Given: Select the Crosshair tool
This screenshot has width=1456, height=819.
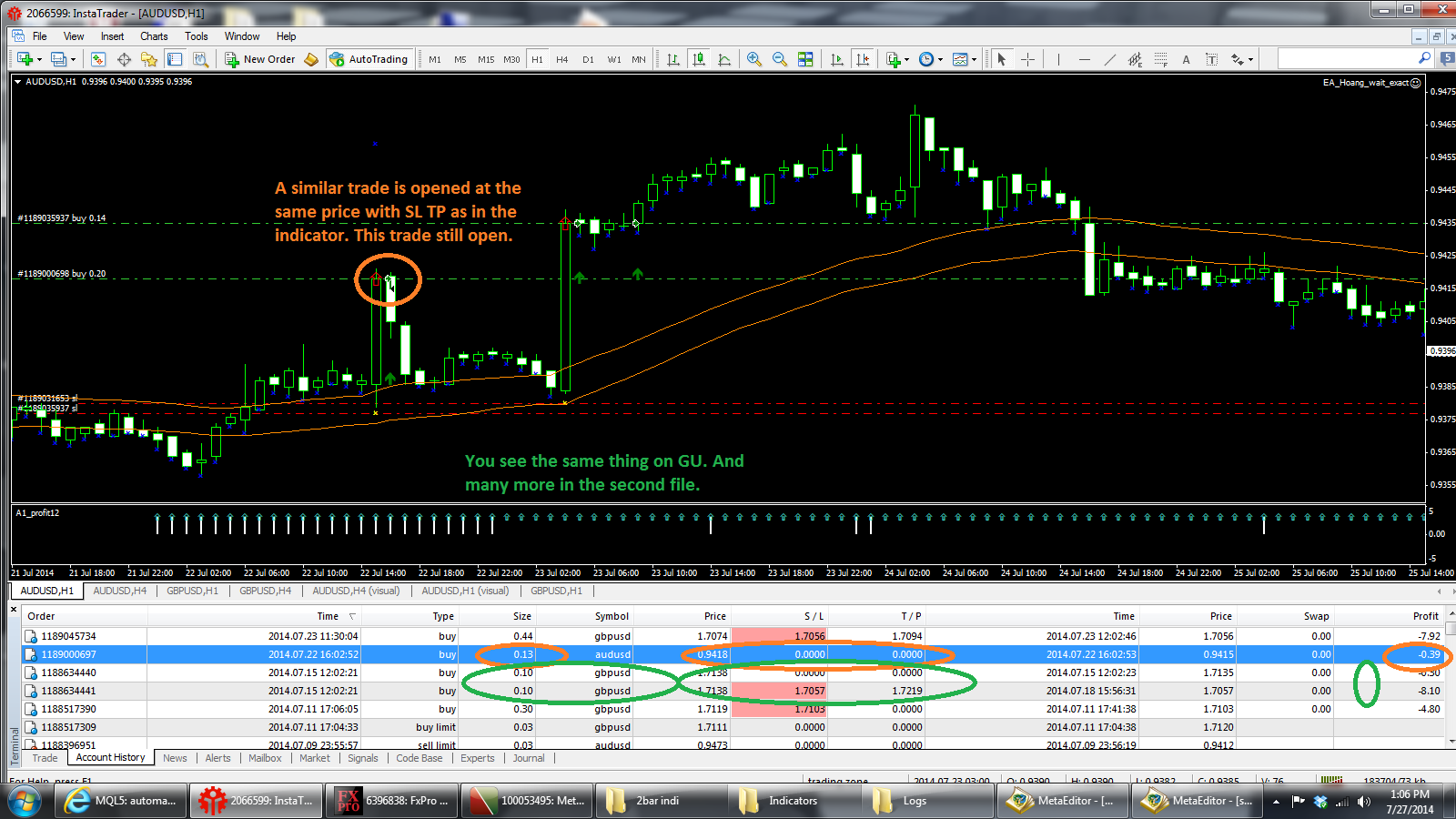Looking at the screenshot, I should [1027, 59].
